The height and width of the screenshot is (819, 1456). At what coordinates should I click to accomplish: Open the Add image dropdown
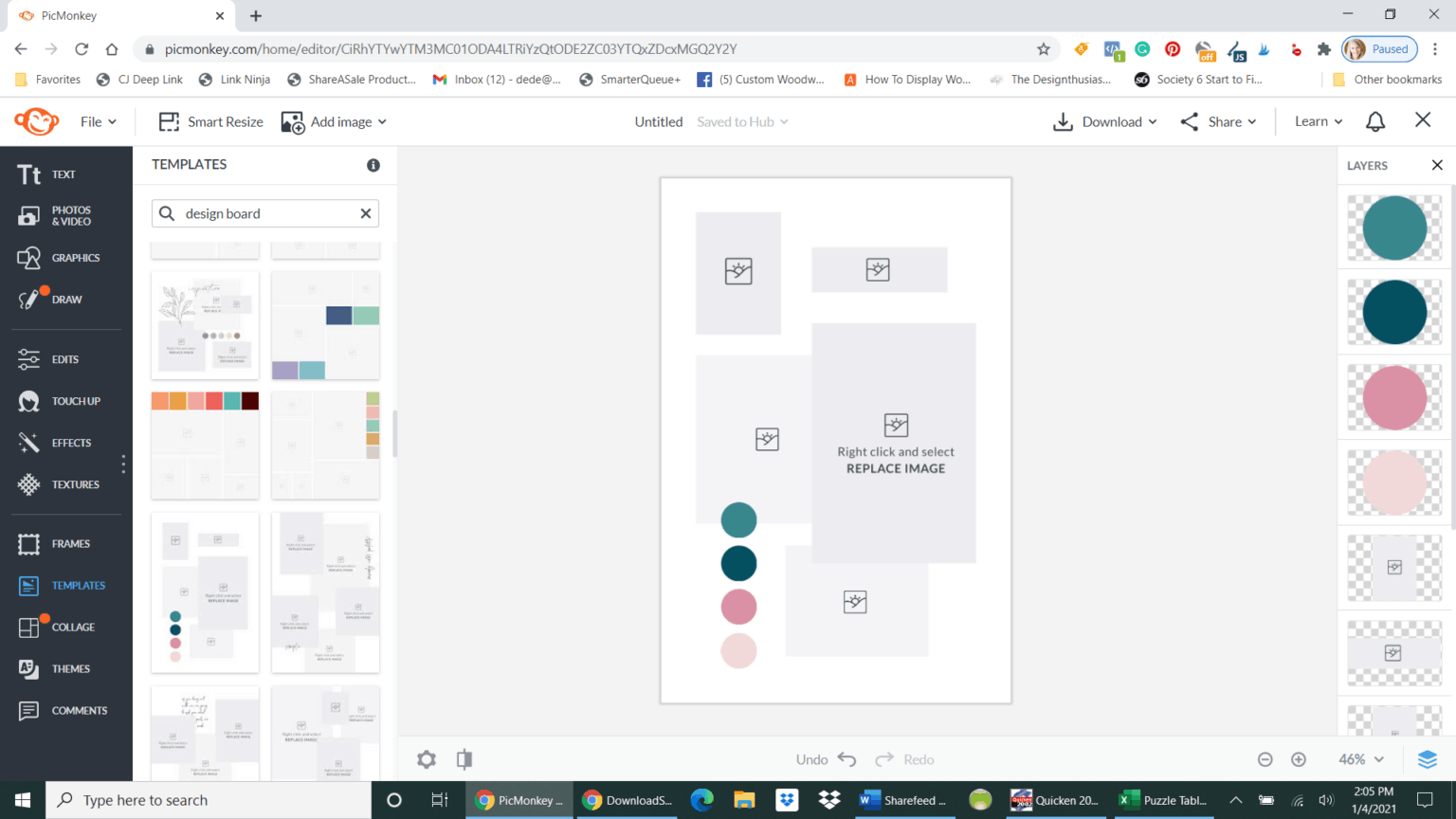[x=334, y=121]
